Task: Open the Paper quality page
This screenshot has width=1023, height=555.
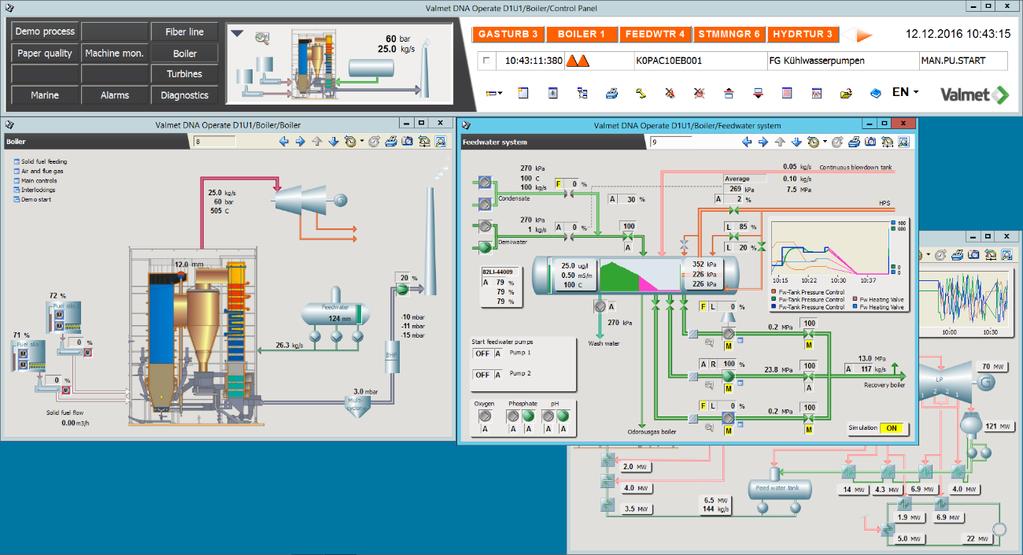Action: coord(44,53)
